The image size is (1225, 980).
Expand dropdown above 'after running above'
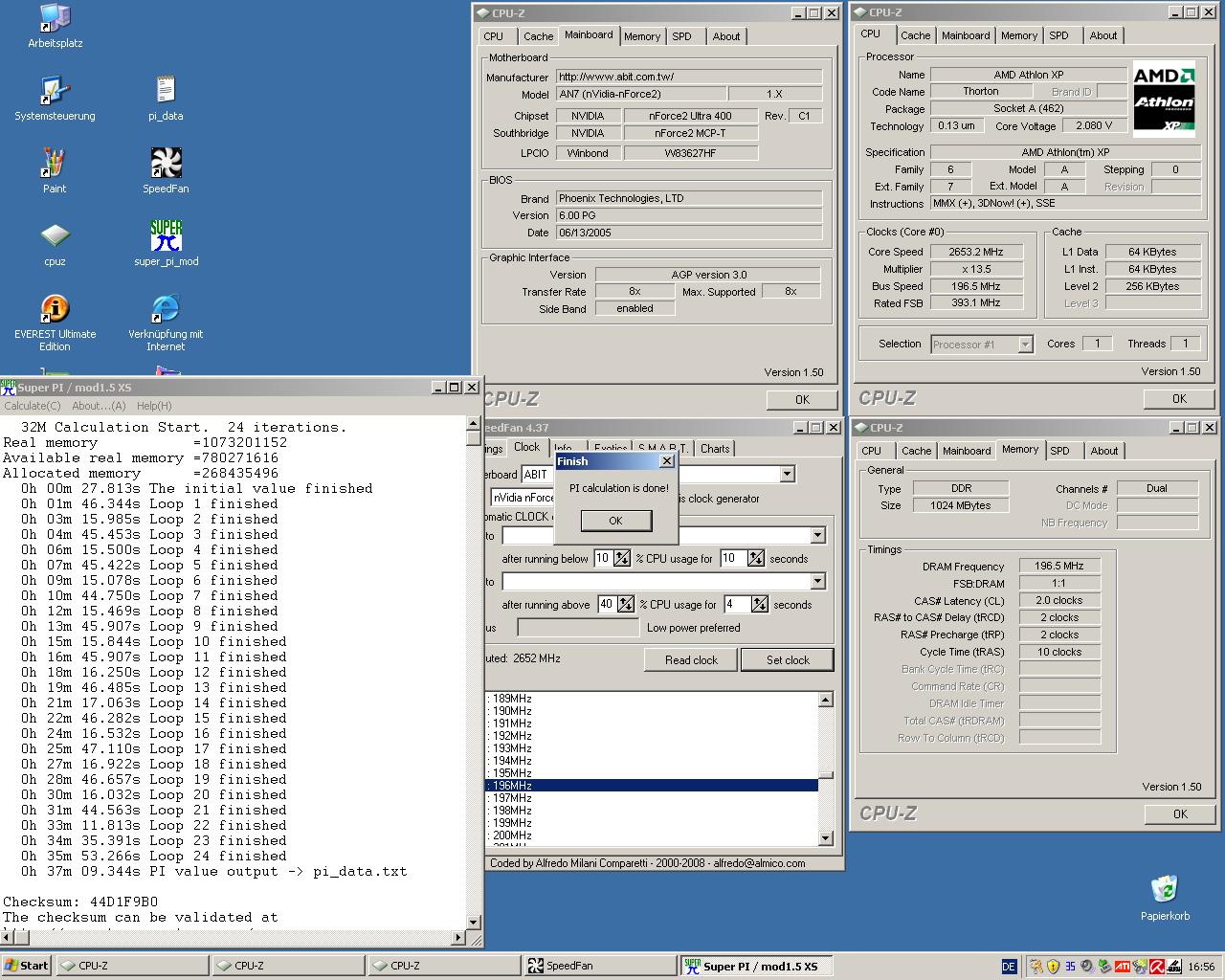(817, 582)
